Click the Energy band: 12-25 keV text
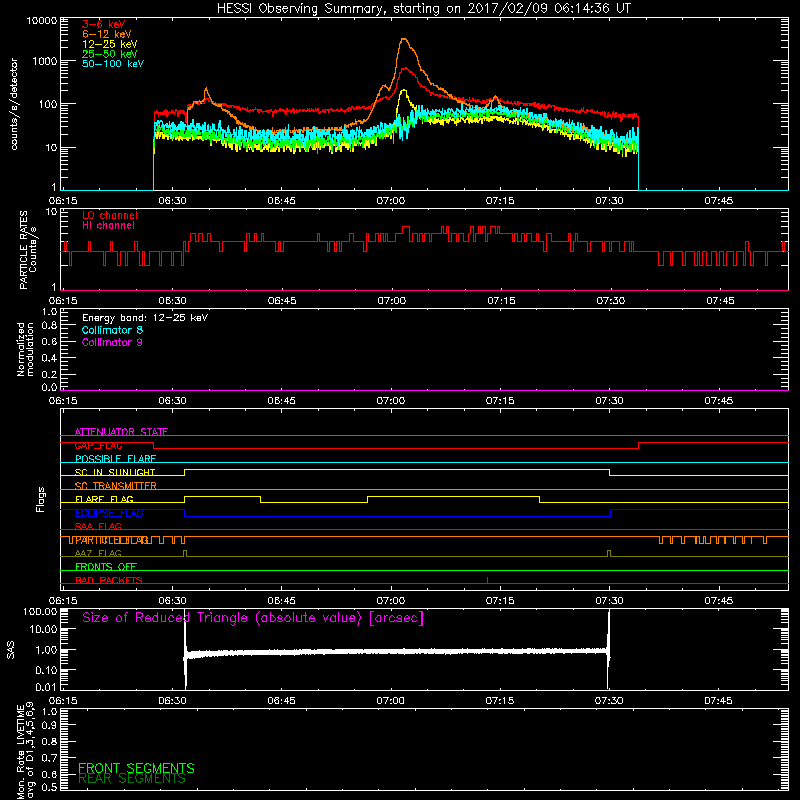This screenshot has height=800, width=800. 145,318
